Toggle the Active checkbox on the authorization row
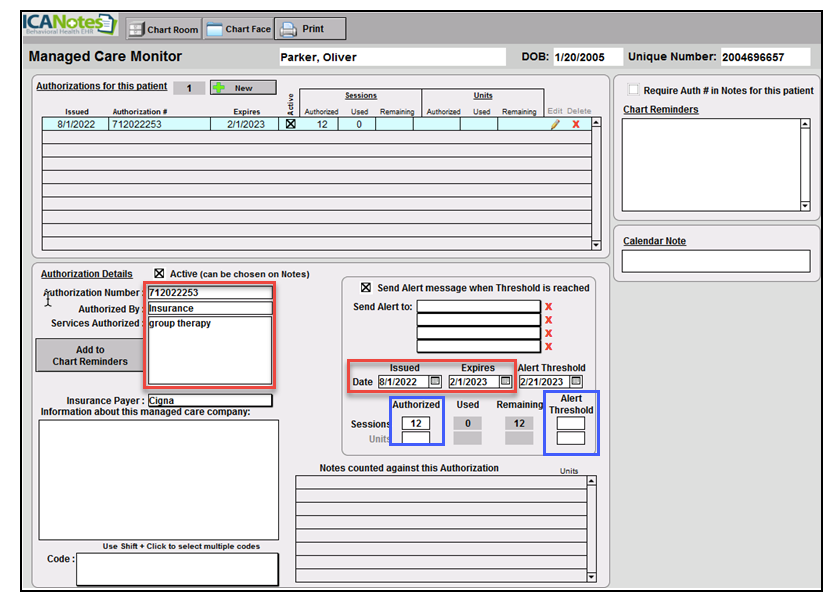Image resolution: width=837 pixels, height=603 pixels. coord(290,124)
